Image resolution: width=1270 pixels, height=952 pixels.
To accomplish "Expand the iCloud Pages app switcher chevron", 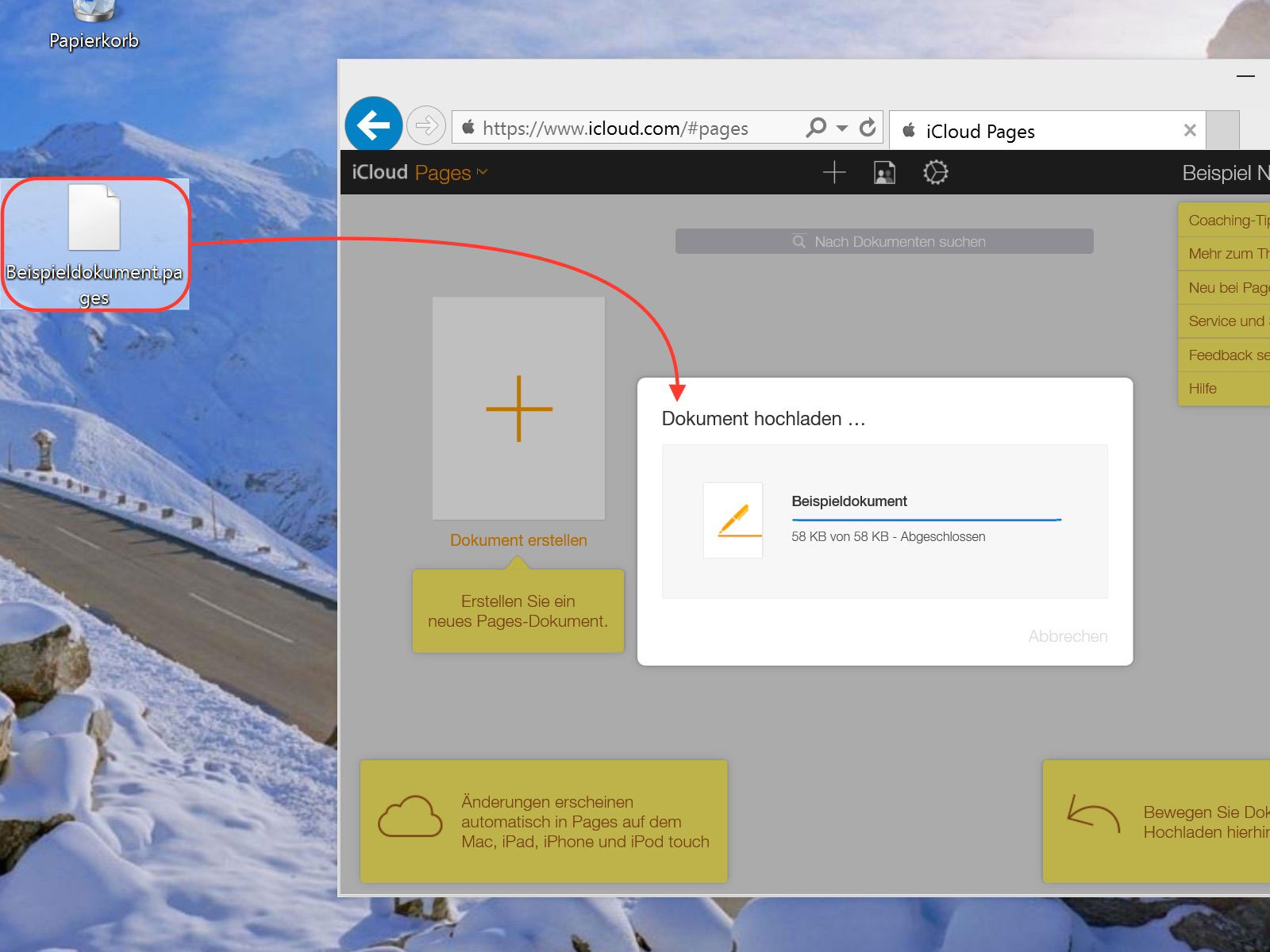I will click(x=482, y=171).
